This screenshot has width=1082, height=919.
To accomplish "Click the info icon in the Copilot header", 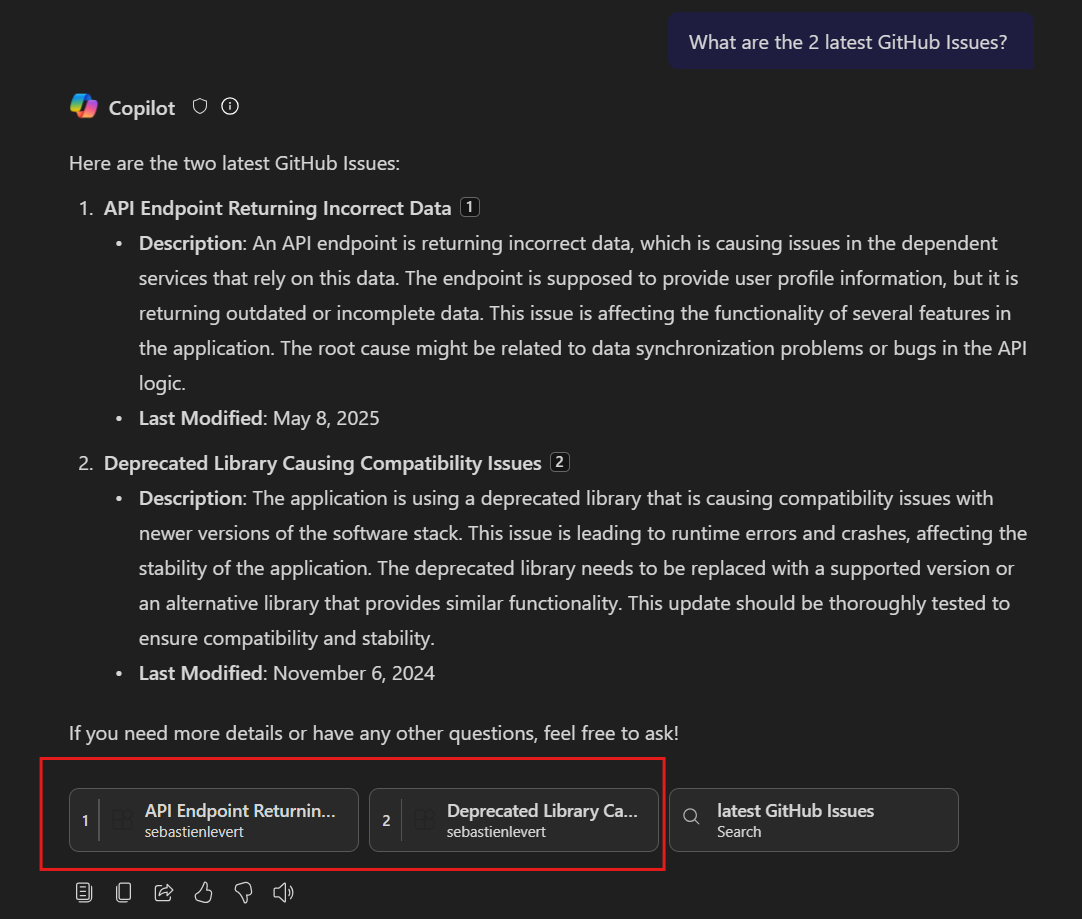I will (x=230, y=106).
